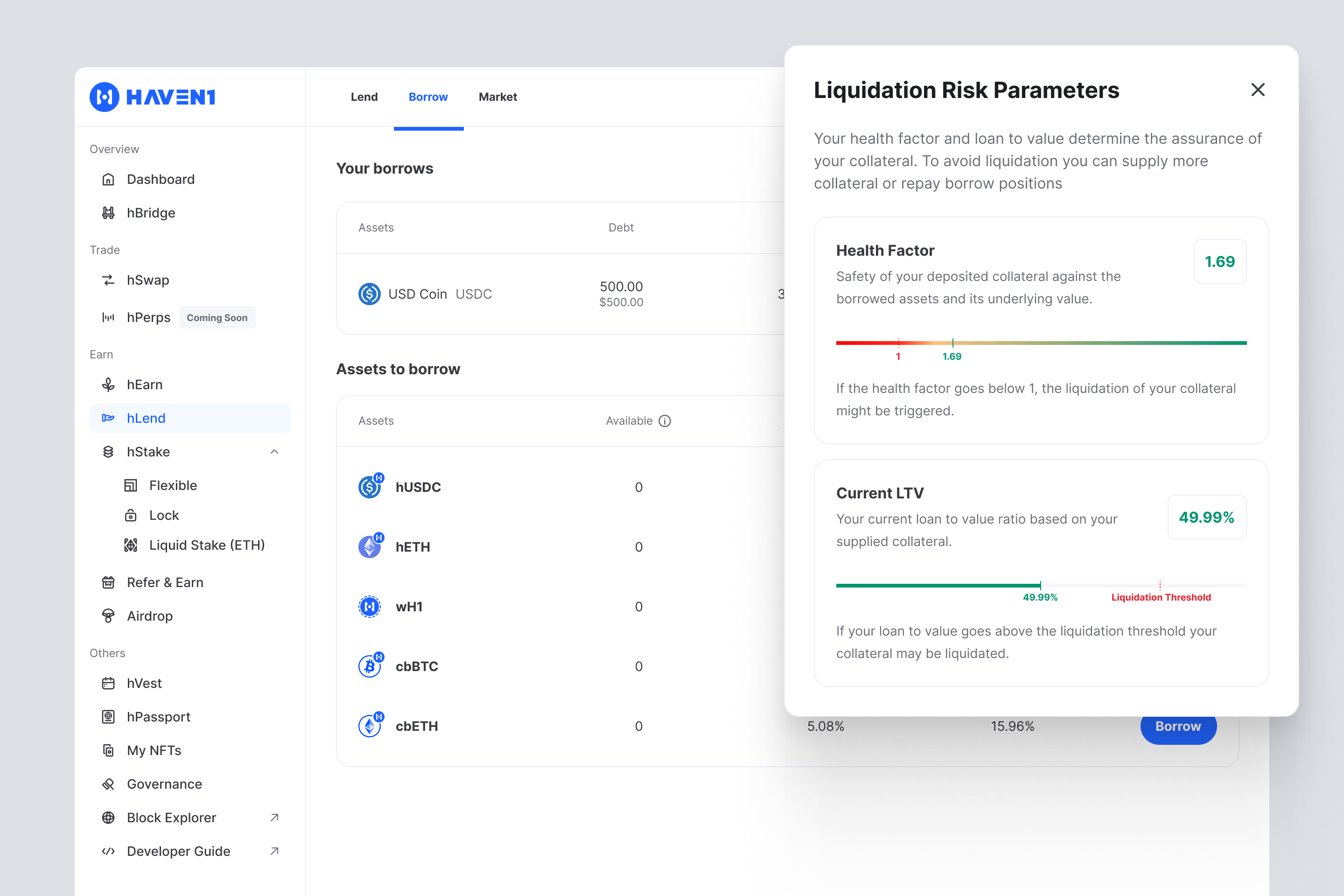Open Developer Guide external link arrow
The height and width of the screenshot is (896, 1344).
tap(274, 851)
